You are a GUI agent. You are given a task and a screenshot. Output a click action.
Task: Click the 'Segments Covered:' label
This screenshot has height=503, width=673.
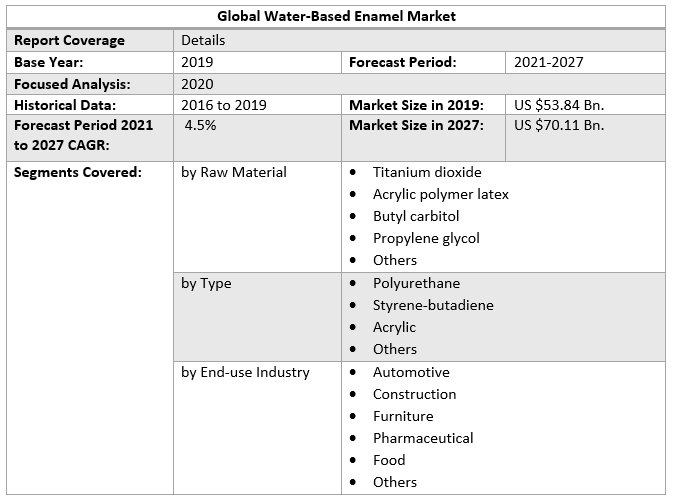(x=78, y=172)
